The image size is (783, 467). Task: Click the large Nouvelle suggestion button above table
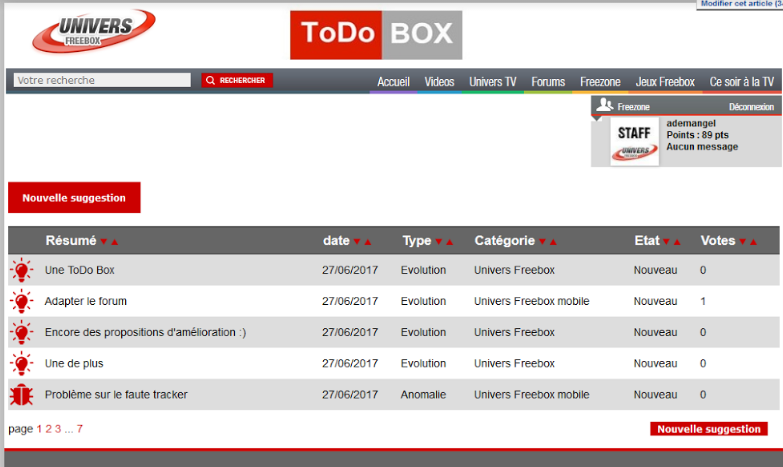(74, 198)
